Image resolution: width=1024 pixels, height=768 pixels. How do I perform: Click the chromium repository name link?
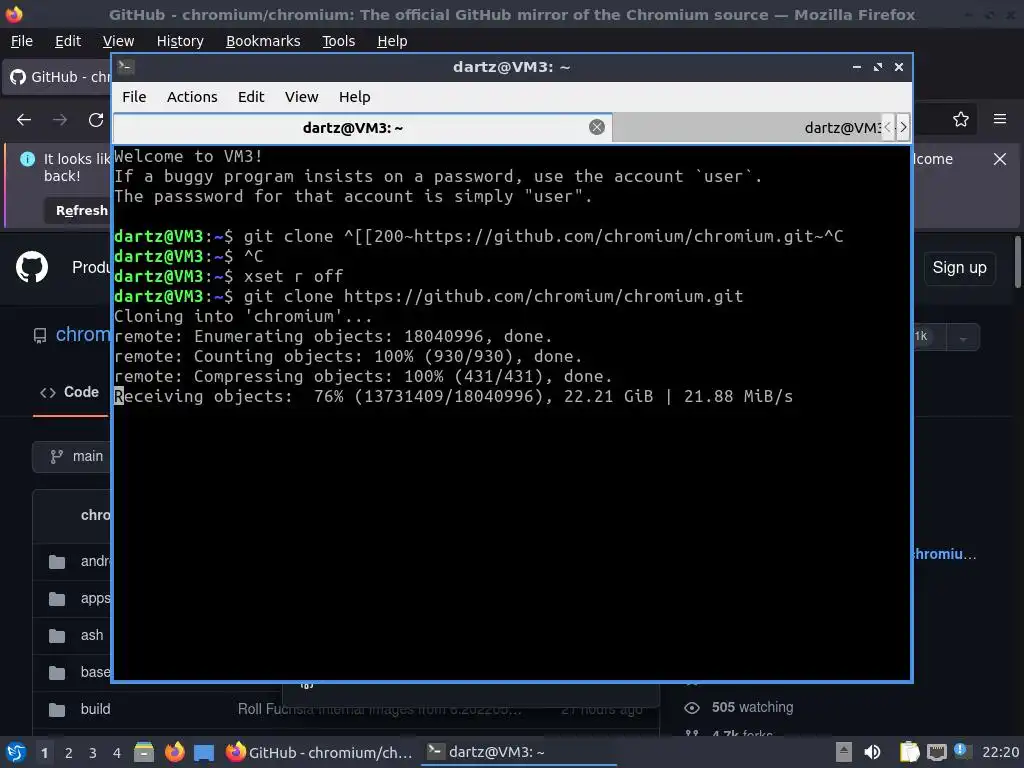point(83,334)
